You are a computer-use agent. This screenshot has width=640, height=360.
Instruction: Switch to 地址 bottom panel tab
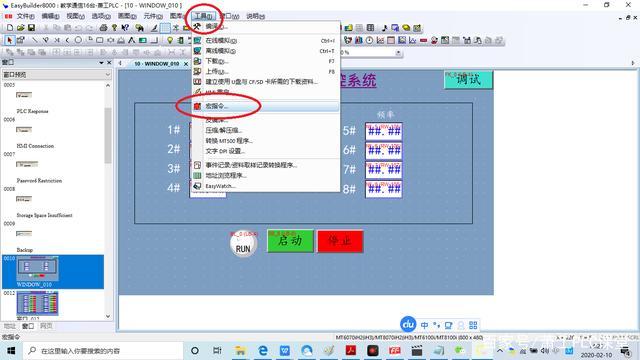[10, 326]
